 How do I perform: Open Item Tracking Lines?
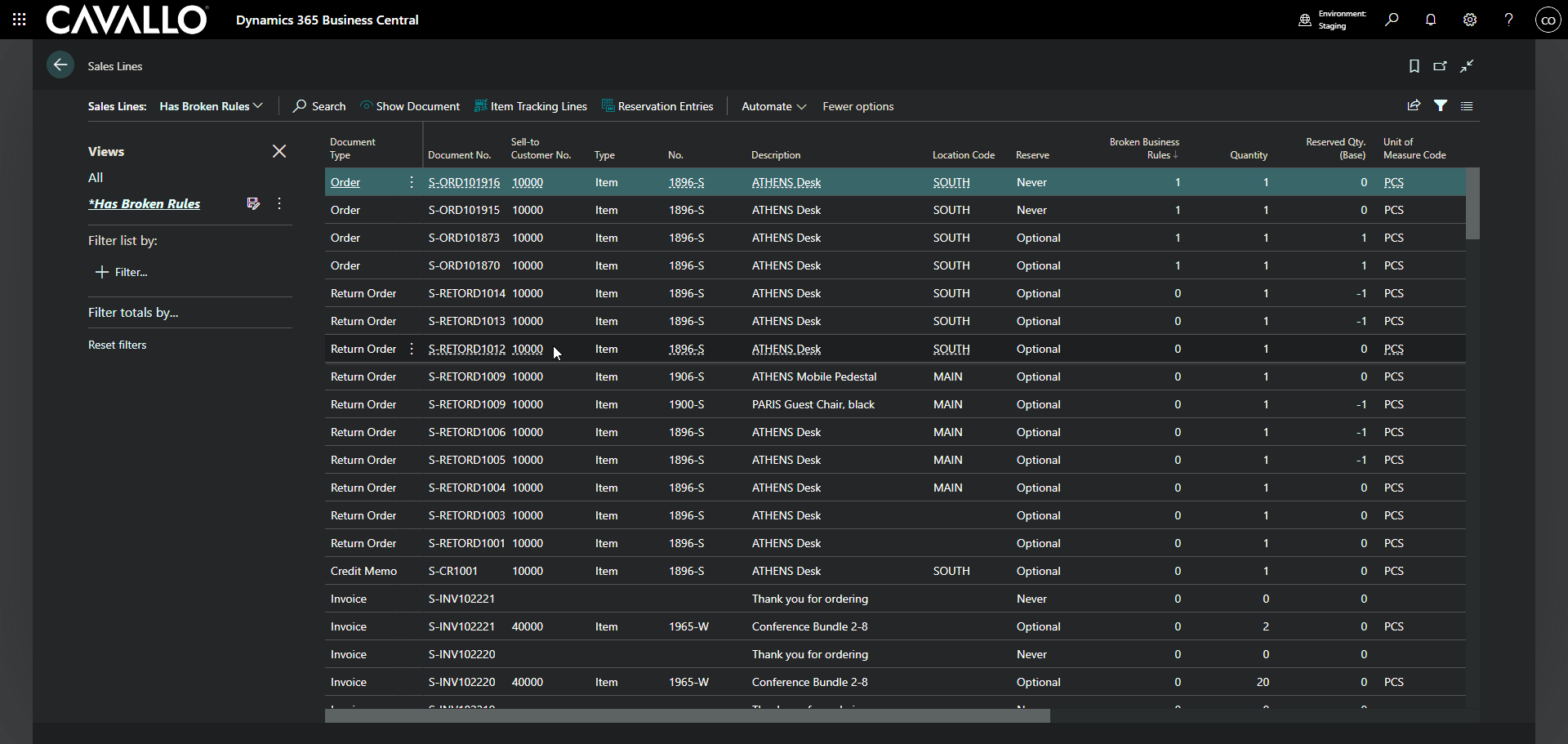(x=531, y=106)
